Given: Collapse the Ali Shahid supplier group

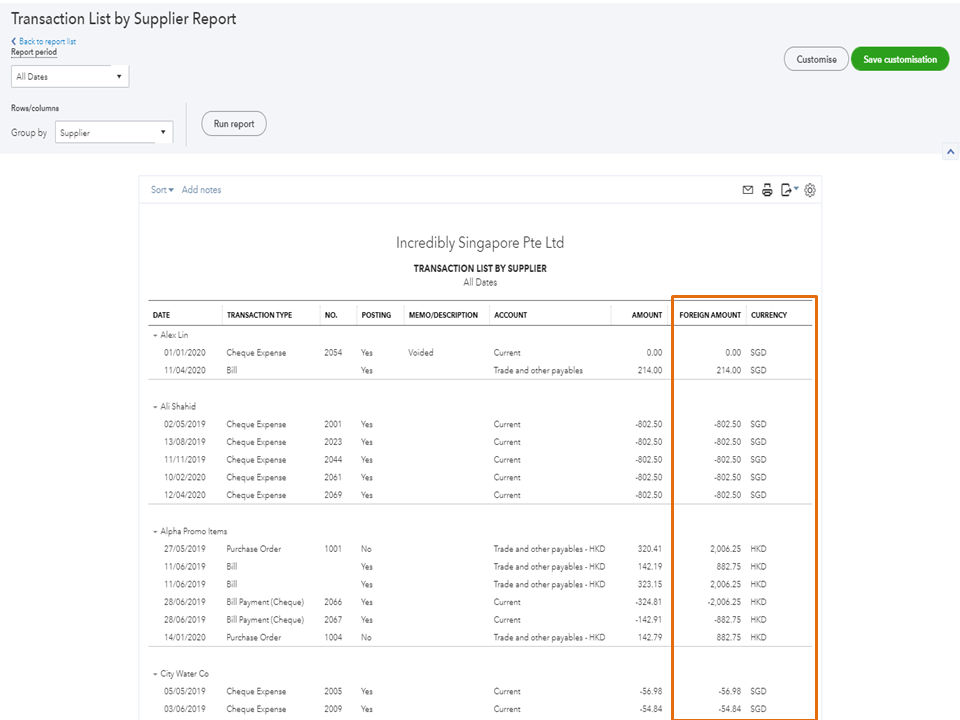Looking at the screenshot, I should point(155,407).
